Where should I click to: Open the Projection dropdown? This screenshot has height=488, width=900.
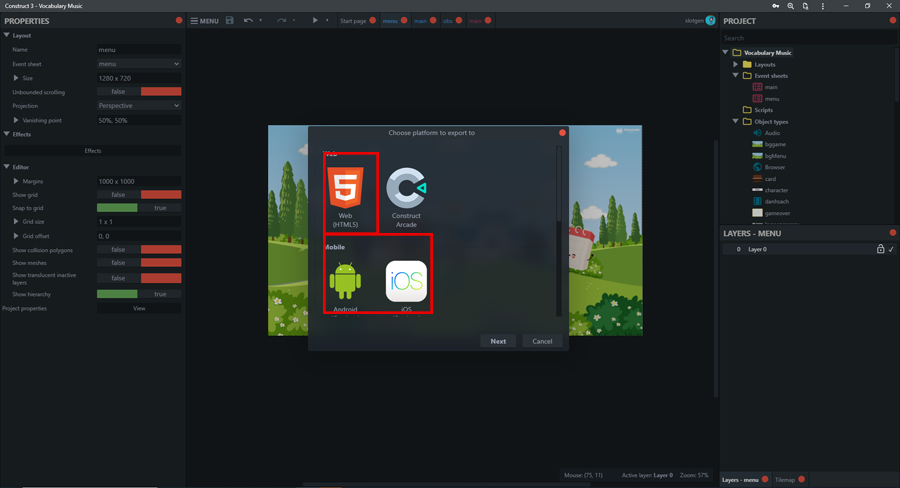tap(139, 106)
